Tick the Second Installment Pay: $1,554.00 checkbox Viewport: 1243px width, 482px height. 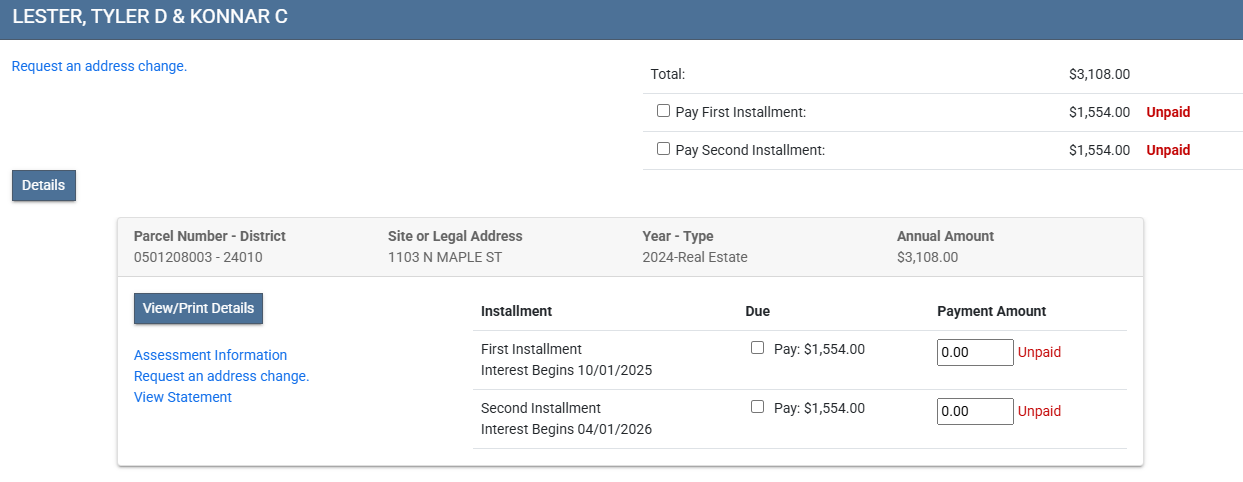pos(757,407)
